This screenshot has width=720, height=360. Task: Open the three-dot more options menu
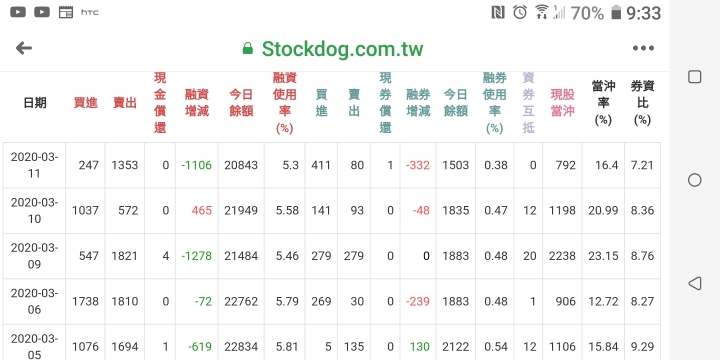click(x=643, y=48)
